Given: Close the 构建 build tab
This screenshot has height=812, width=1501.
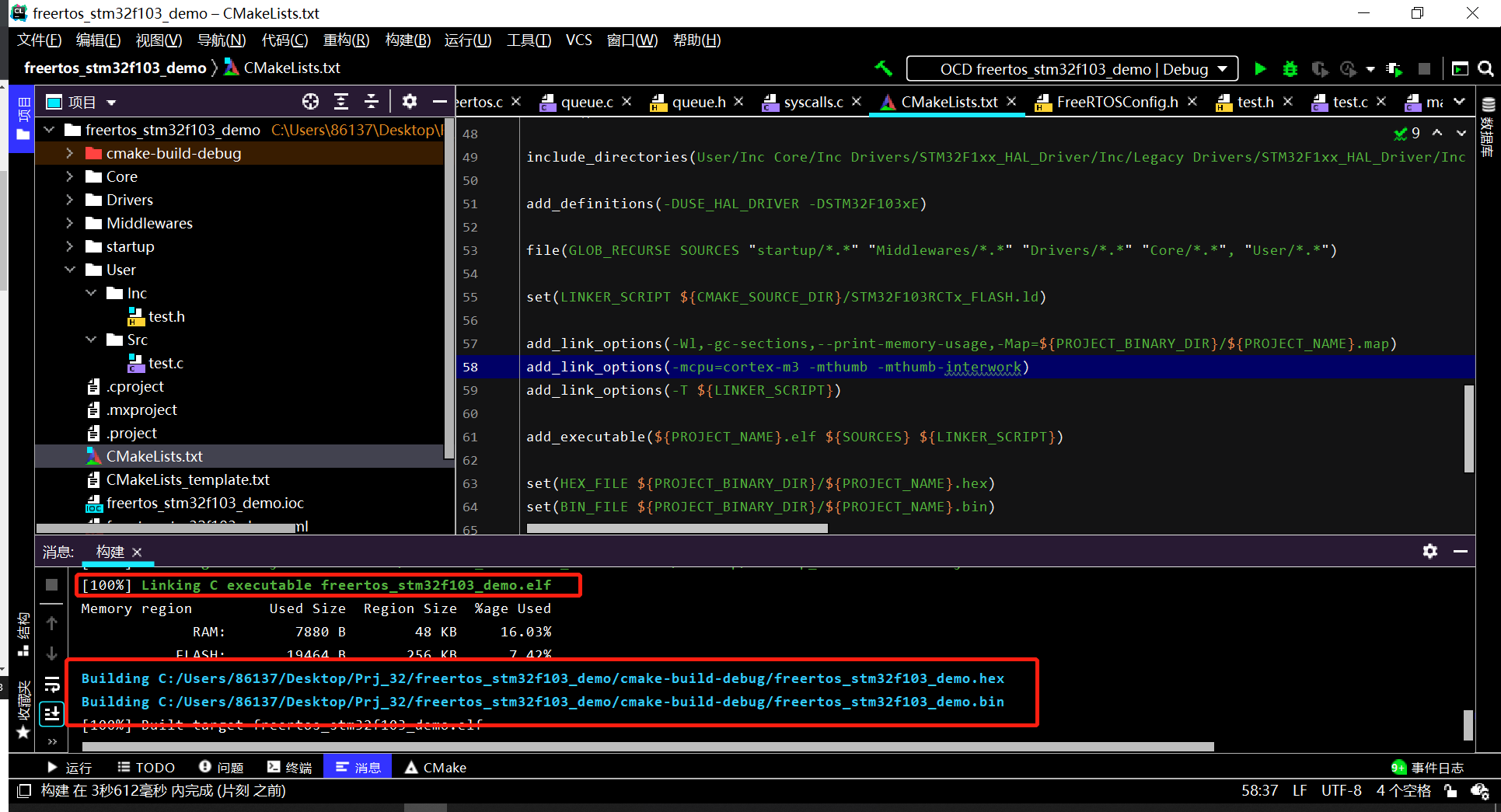Looking at the screenshot, I should pos(137,552).
